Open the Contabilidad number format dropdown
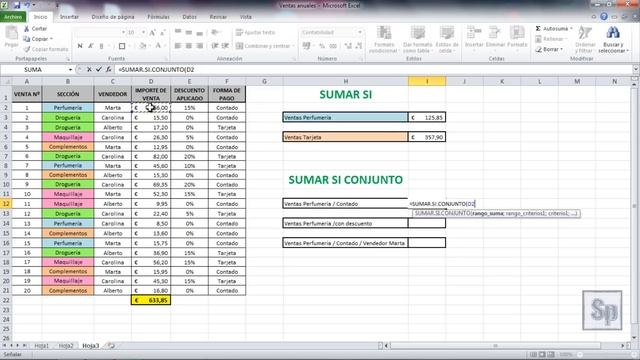The image size is (640, 360). coord(360,32)
